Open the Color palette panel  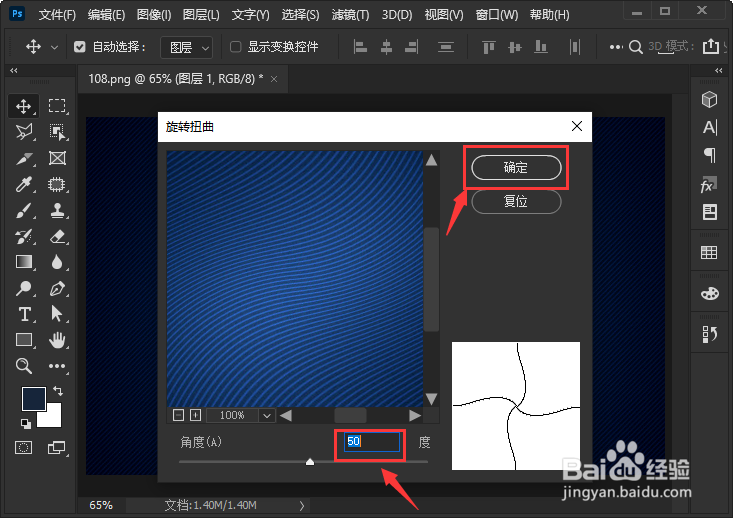pos(709,294)
